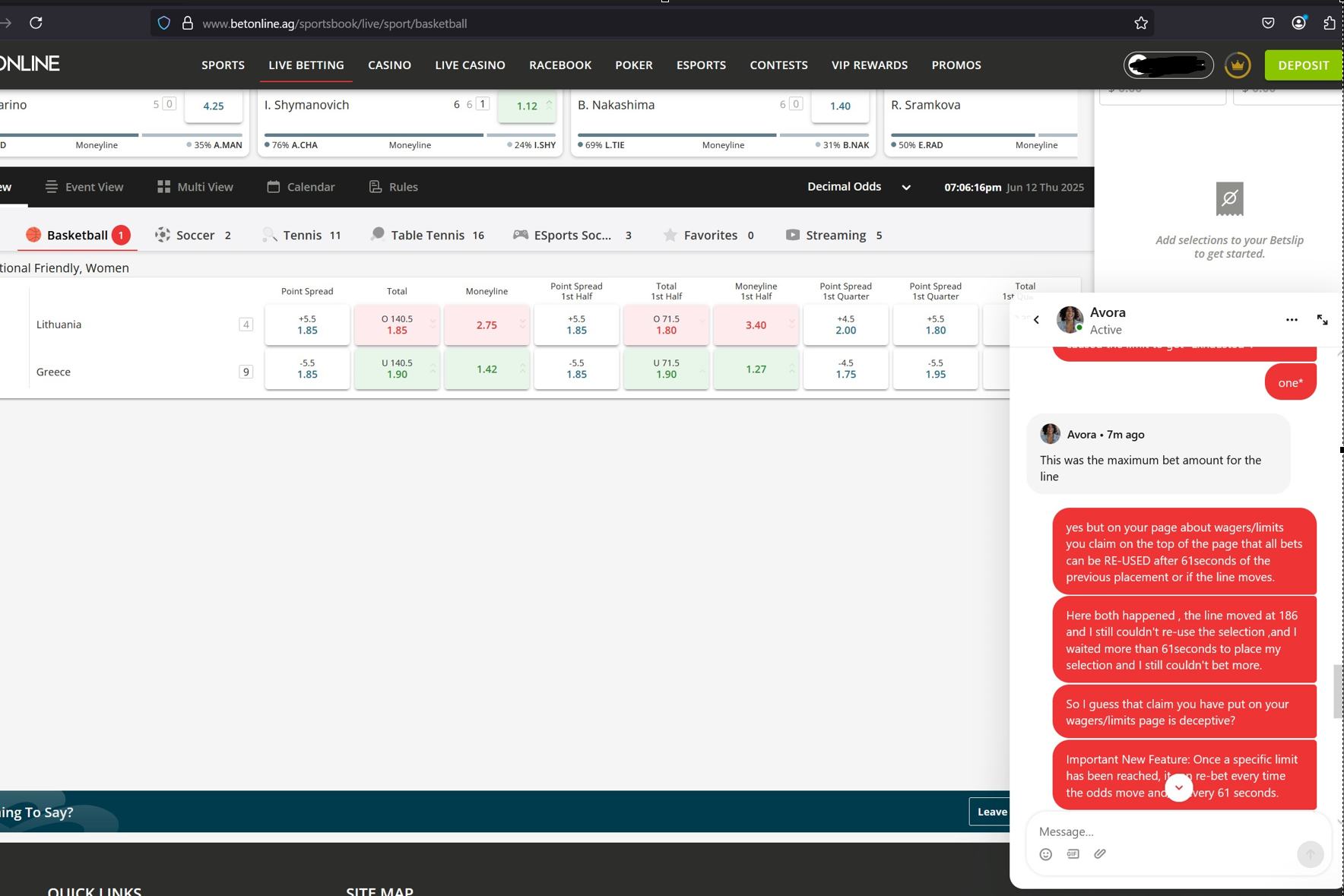Open the chat more options menu

click(x=1292, y=320)
